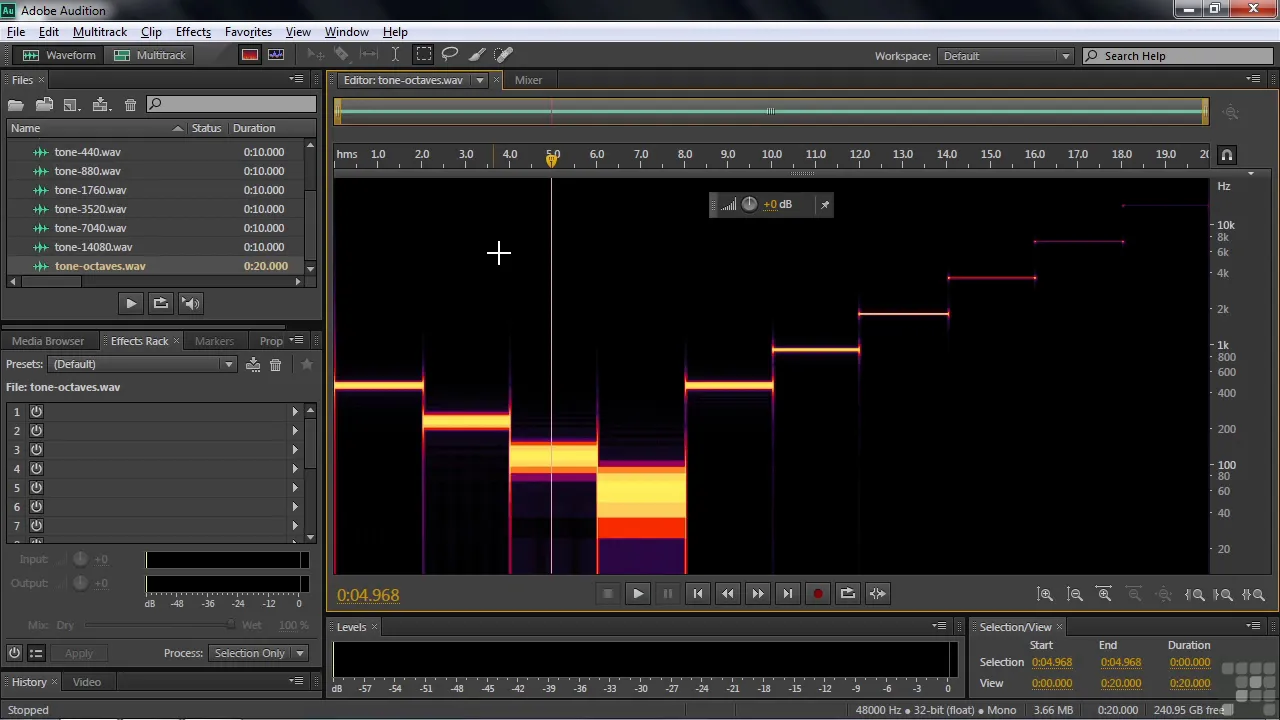Screen dimensions: 1280x720
Task: Show the spectral frequency display
Action: [250, 55]
